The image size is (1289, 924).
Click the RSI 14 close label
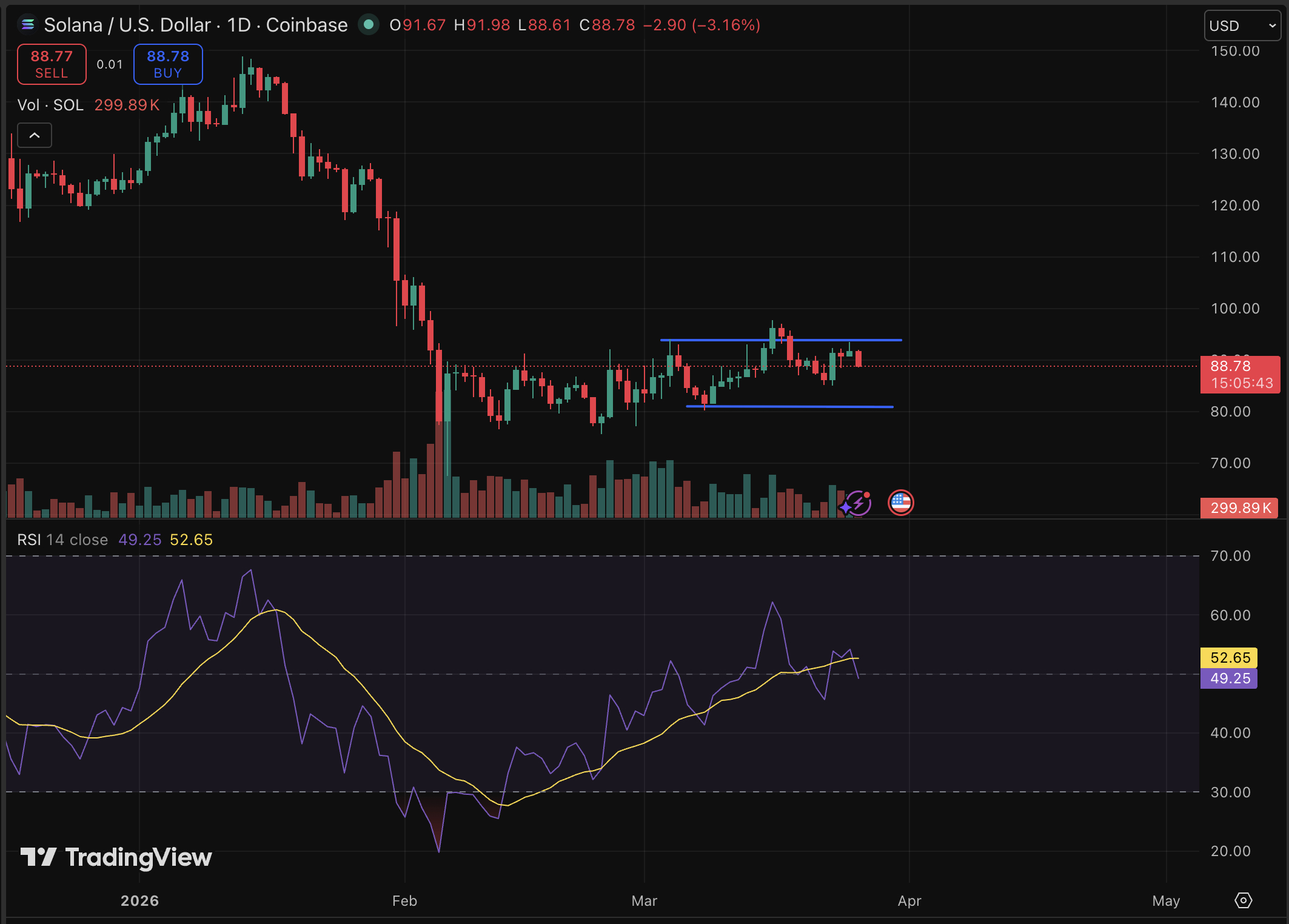click(x=62, y=539)
